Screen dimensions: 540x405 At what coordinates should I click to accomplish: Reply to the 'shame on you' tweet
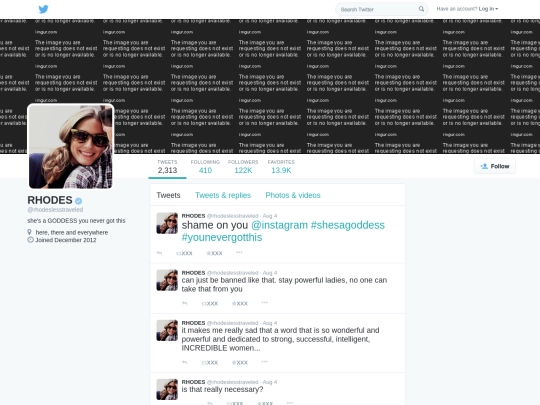click(x=159, y=253)
